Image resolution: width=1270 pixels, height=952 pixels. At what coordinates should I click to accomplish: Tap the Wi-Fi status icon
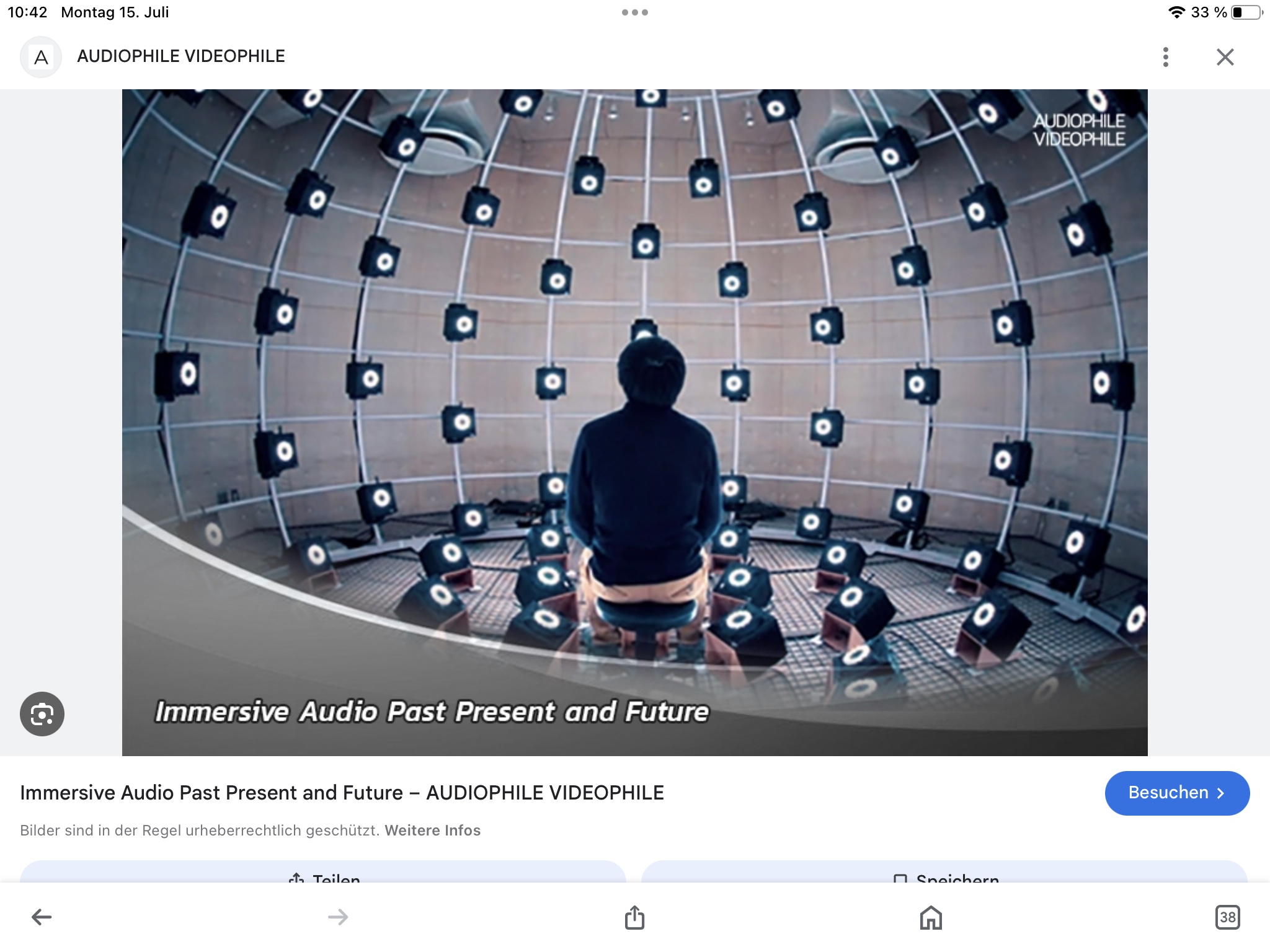pyautogui.click(x=1176, y=12)
